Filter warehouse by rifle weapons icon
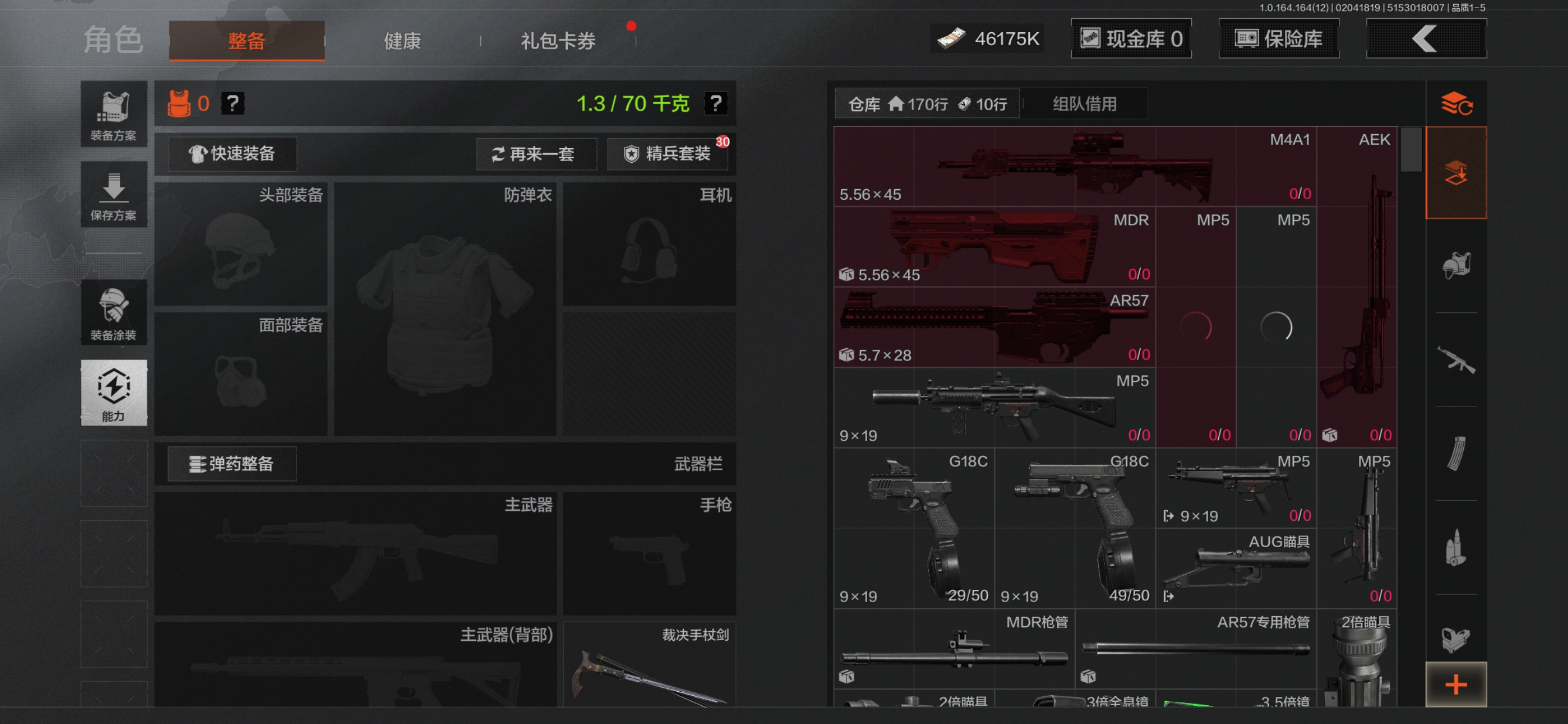Viewport: 1568px width, 724px height. 1455,360
